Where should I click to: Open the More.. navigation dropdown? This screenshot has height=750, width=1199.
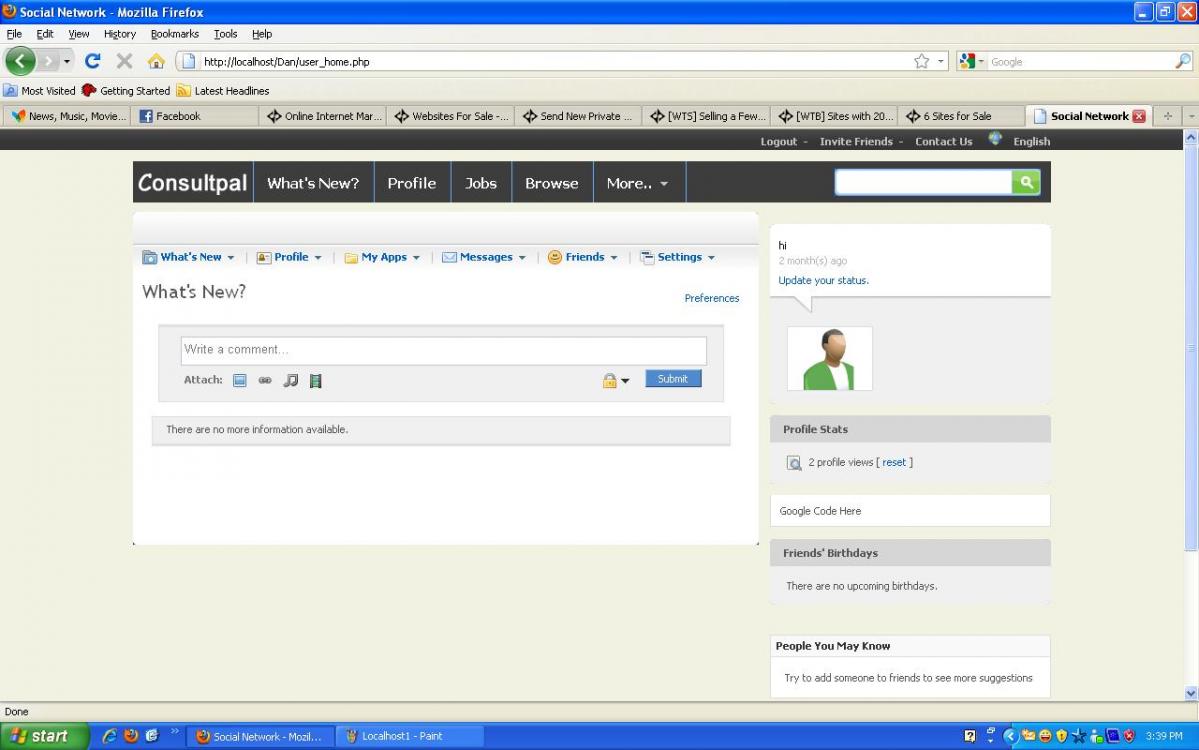(x=638, y=183)
